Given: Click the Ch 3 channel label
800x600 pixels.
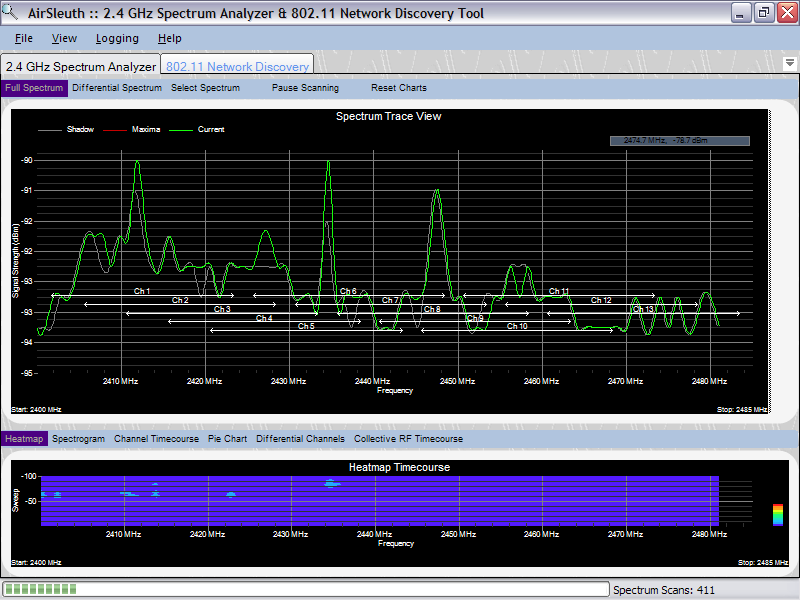Looking at the screenshot, I should [x=222, y=309].
